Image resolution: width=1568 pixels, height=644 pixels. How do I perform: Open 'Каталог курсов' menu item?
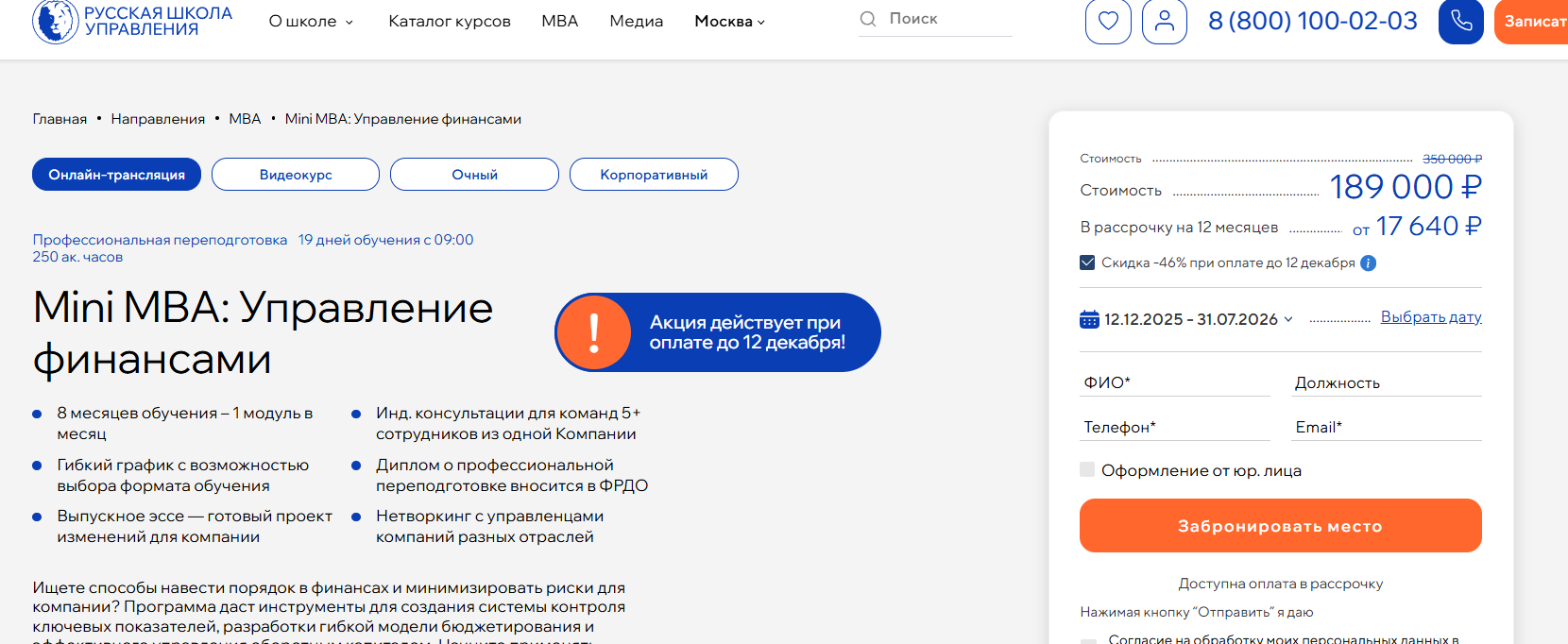(450, 22)
